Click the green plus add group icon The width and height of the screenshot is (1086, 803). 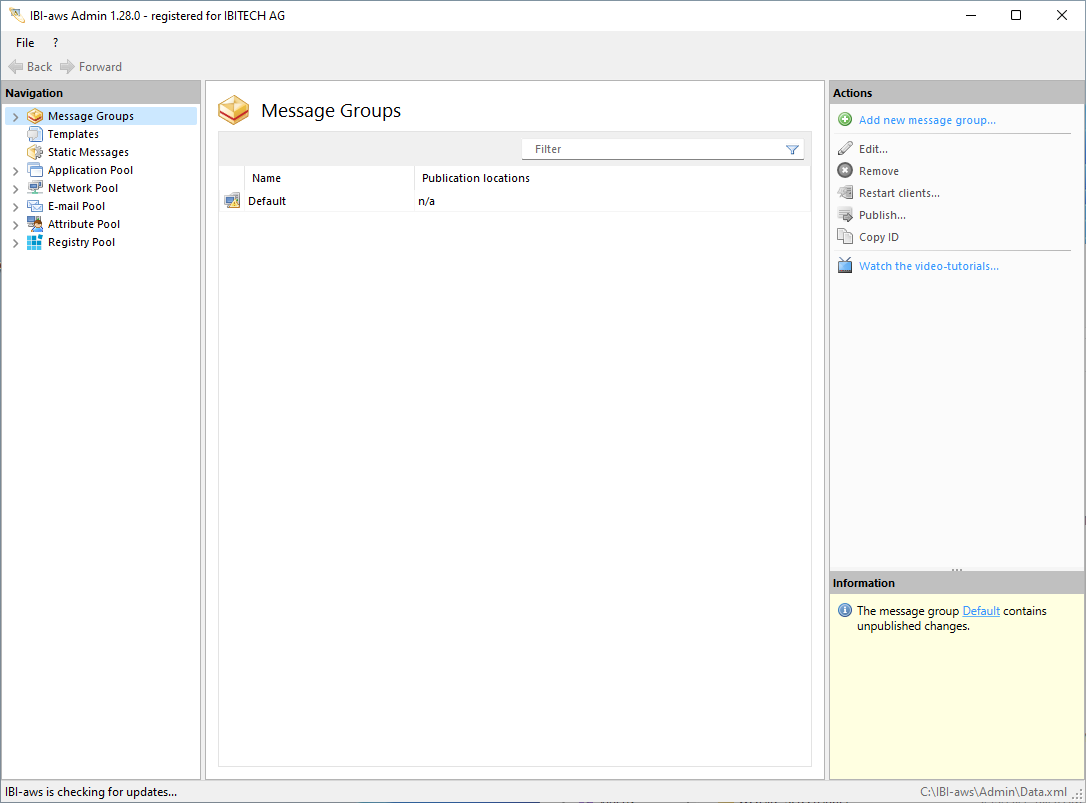pyautogui.click(x=845, y=120)
